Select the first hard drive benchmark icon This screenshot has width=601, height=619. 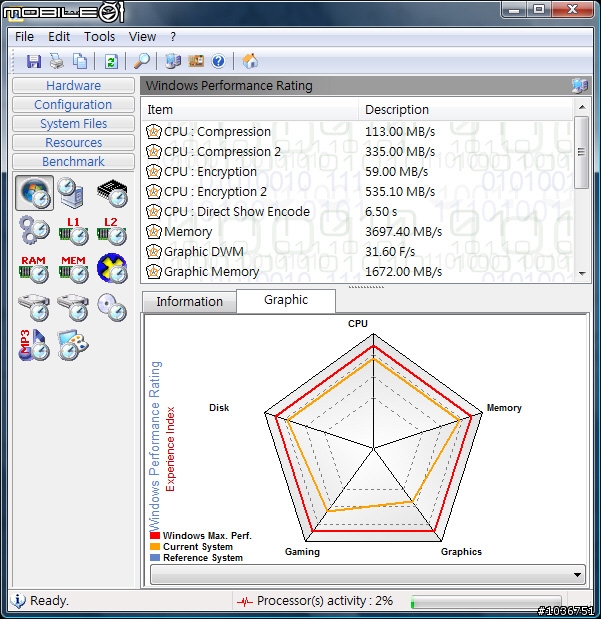[x=34, y=307]
